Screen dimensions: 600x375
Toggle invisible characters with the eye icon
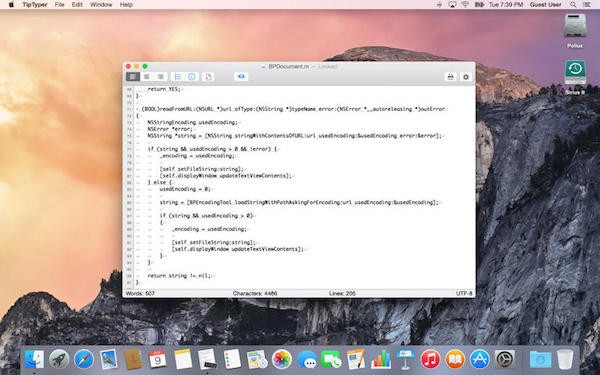pyautogui.click(x=241, y=77)
